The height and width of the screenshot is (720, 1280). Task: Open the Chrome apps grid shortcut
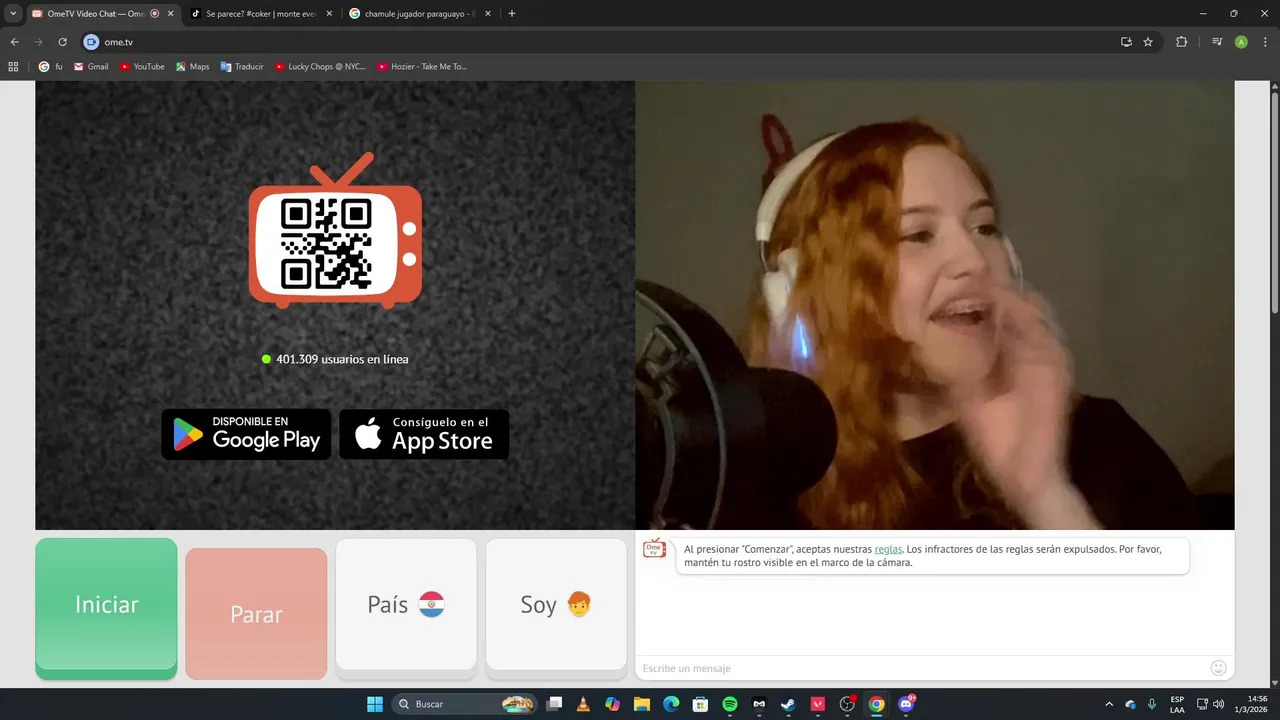click(13, 67)
